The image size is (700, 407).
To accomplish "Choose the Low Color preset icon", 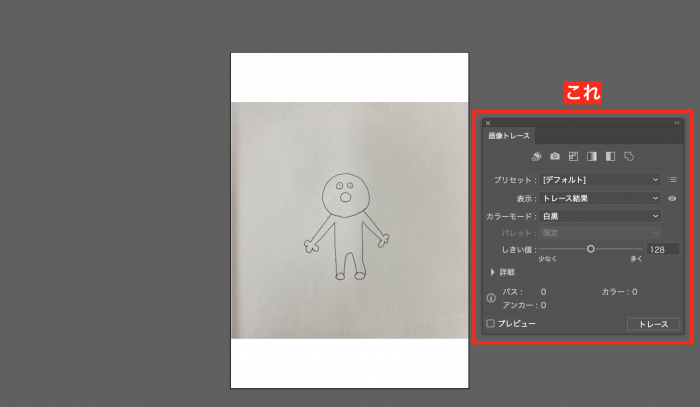I will tap(573, 157).
